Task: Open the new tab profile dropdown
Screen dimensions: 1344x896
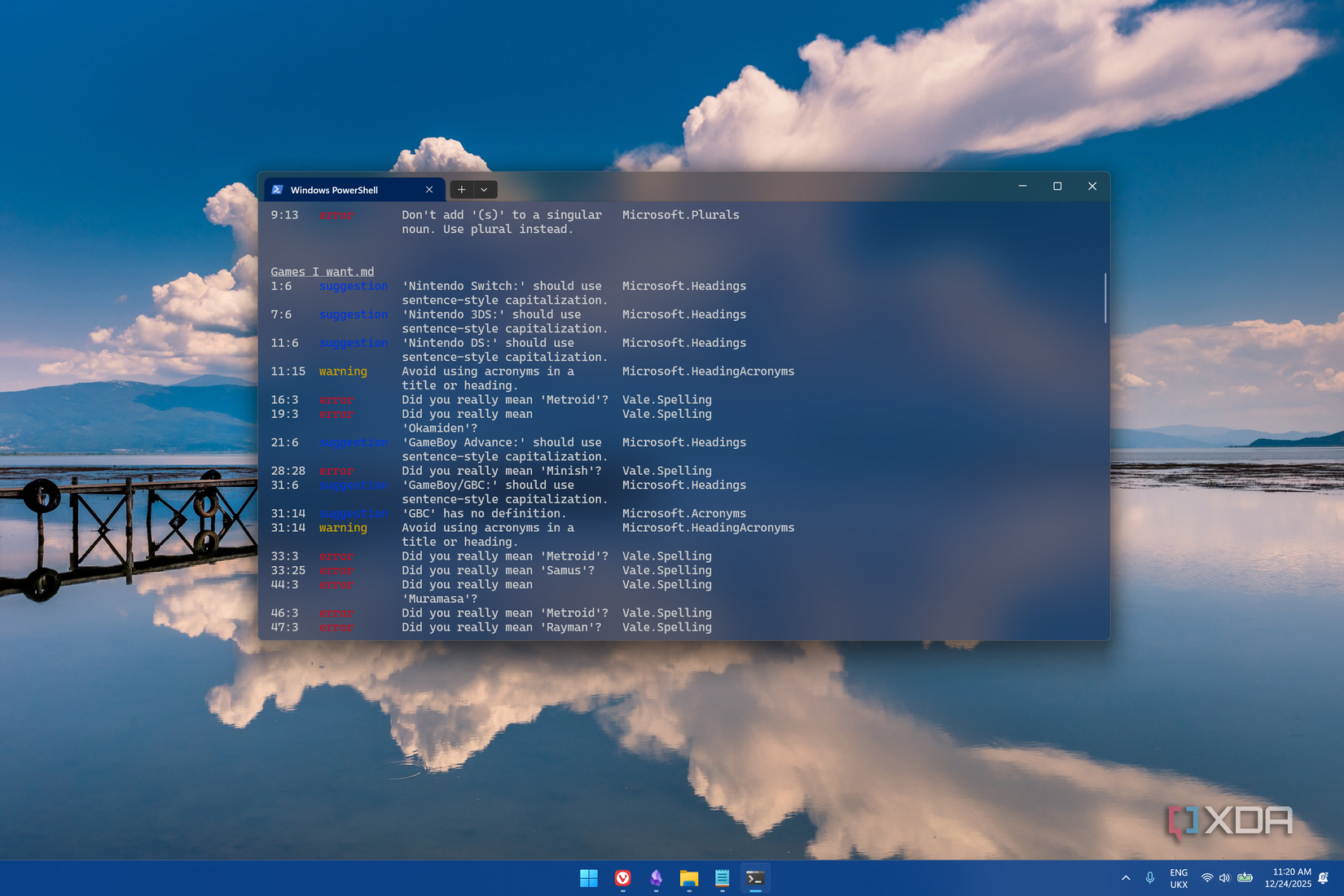Action: point(485,190)
